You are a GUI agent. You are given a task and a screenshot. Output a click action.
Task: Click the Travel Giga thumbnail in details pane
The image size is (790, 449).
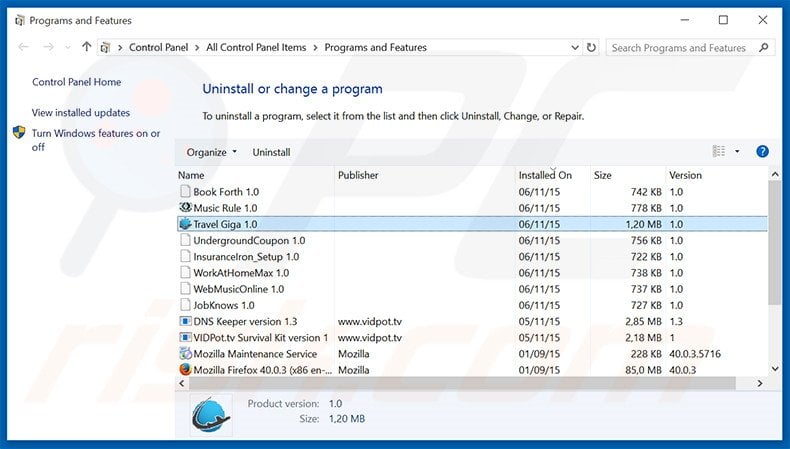(x=211, y=415)
